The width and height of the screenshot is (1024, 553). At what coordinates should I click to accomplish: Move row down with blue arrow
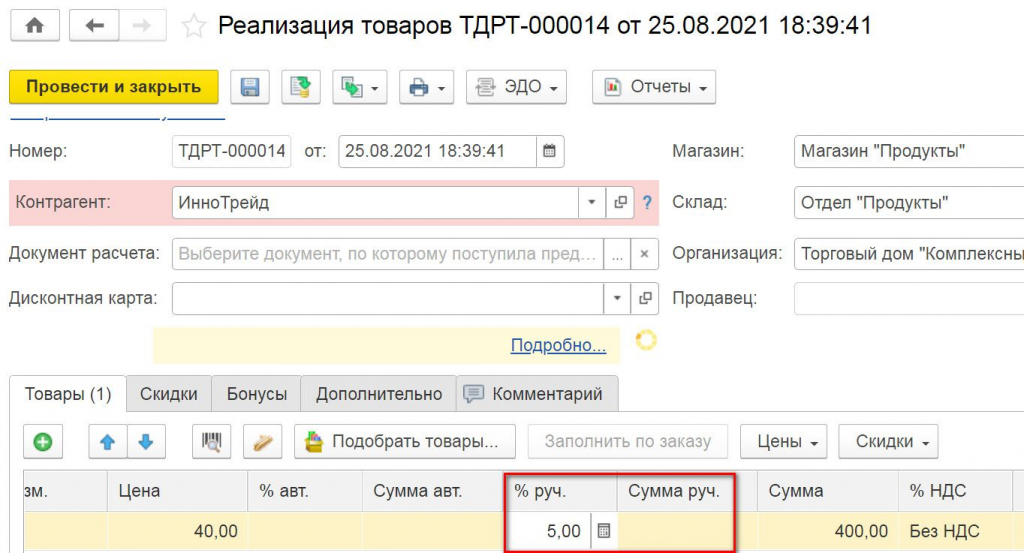click(x=146, y=442)
